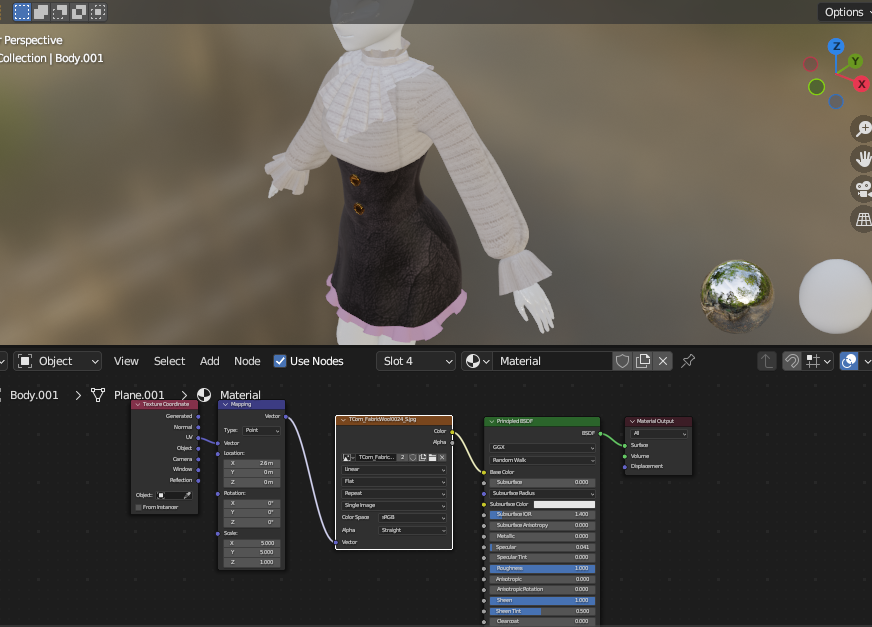Open the snap node element type dropdown
Screen dimensions: 872x627
(x=818, y=361)
